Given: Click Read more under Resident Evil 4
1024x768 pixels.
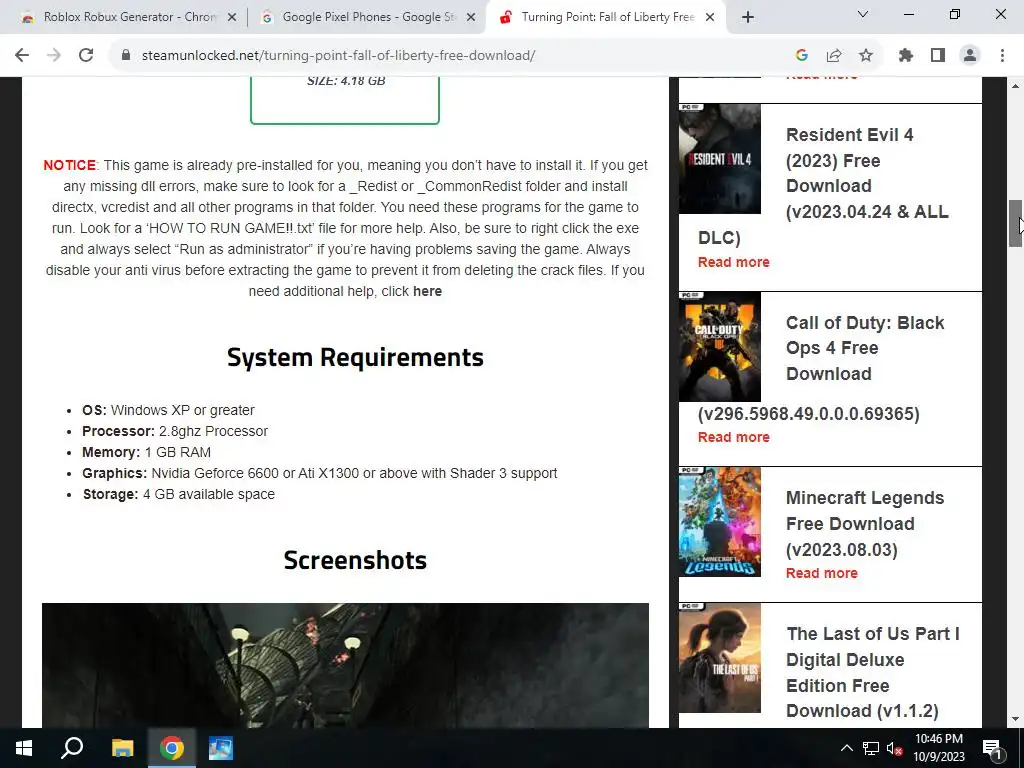Looking at the screenshot, I should [733, 262].
